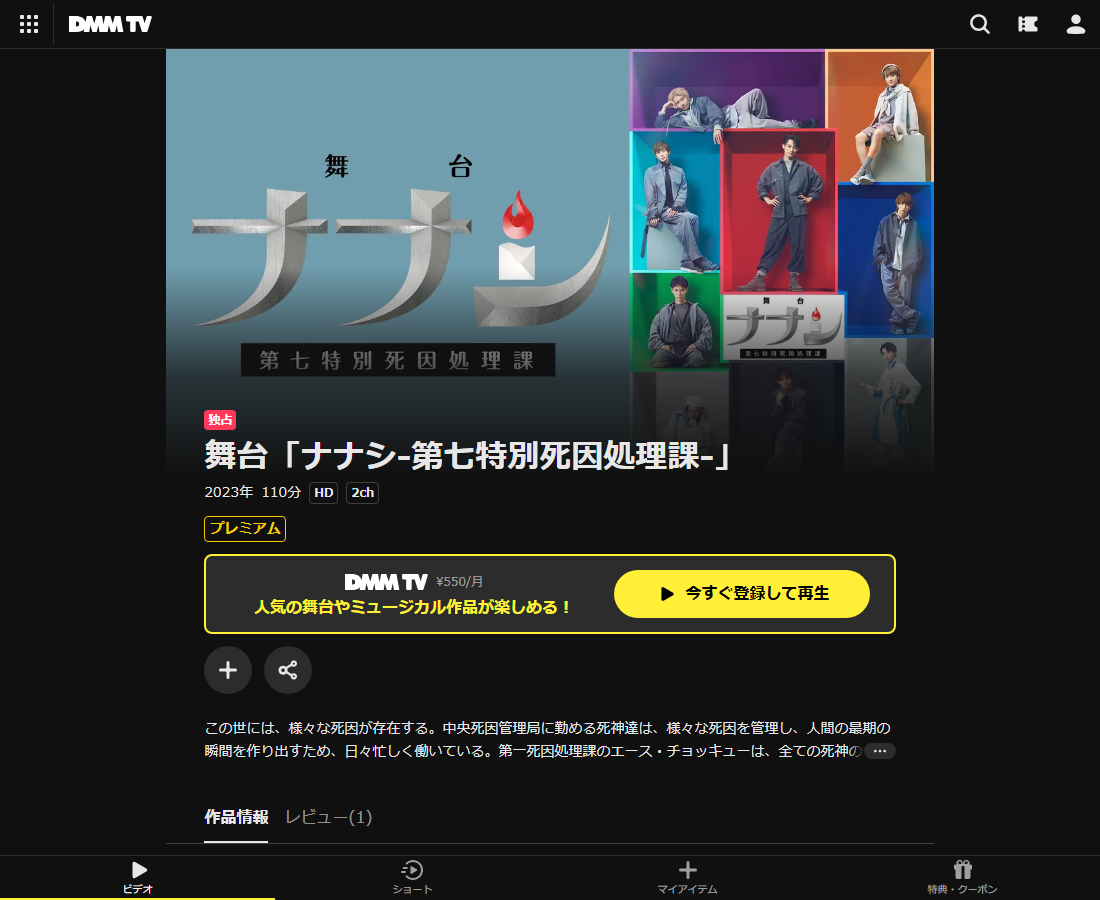Open the coupon ticket icon in header

(1028, 25)
